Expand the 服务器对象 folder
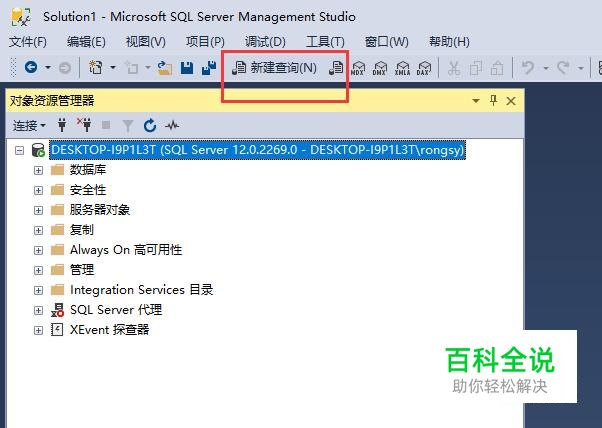This screenshot has width=602, height=428. [38, 210]
